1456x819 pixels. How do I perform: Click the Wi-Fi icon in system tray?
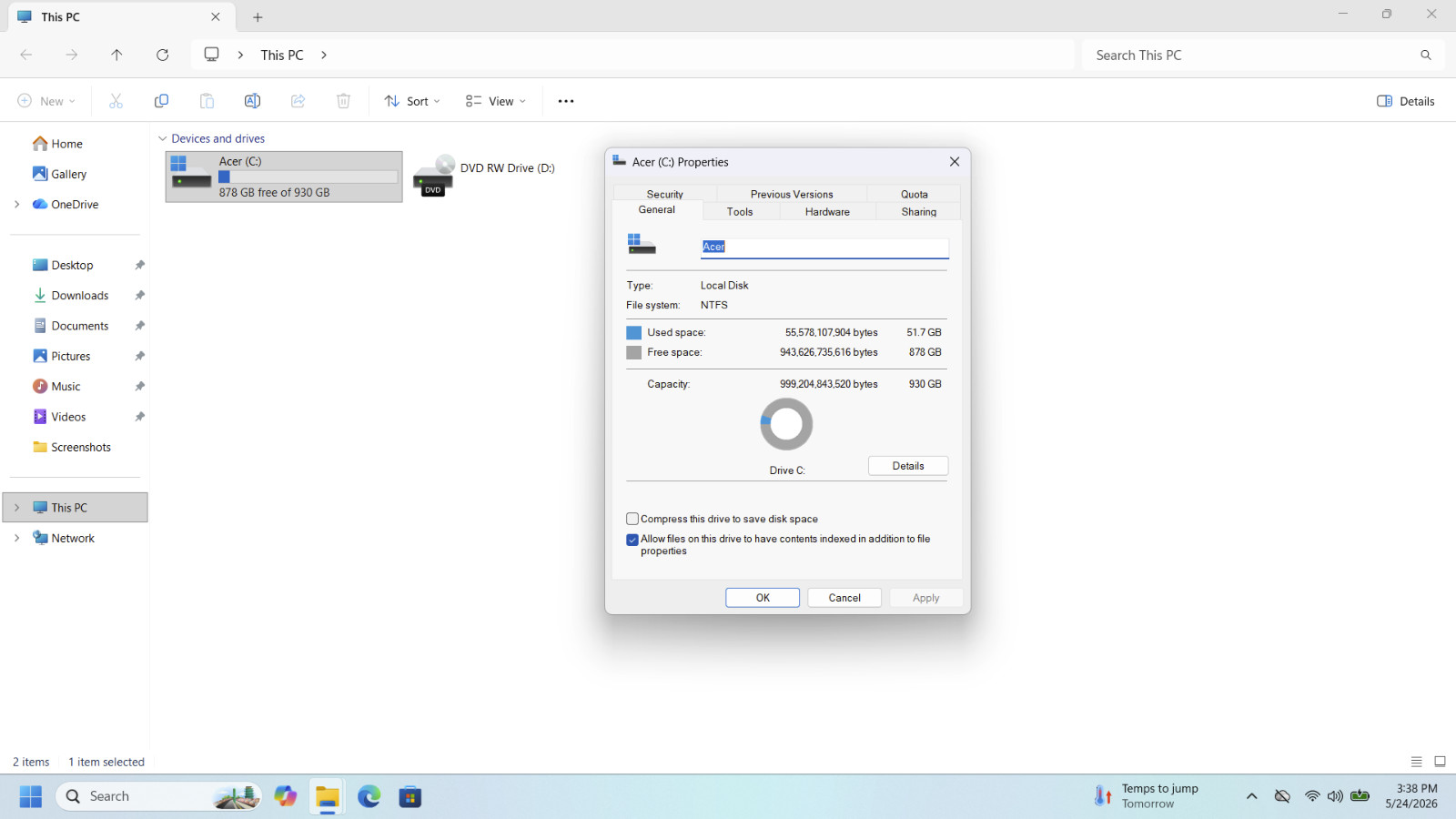[x=1312, y=796]
